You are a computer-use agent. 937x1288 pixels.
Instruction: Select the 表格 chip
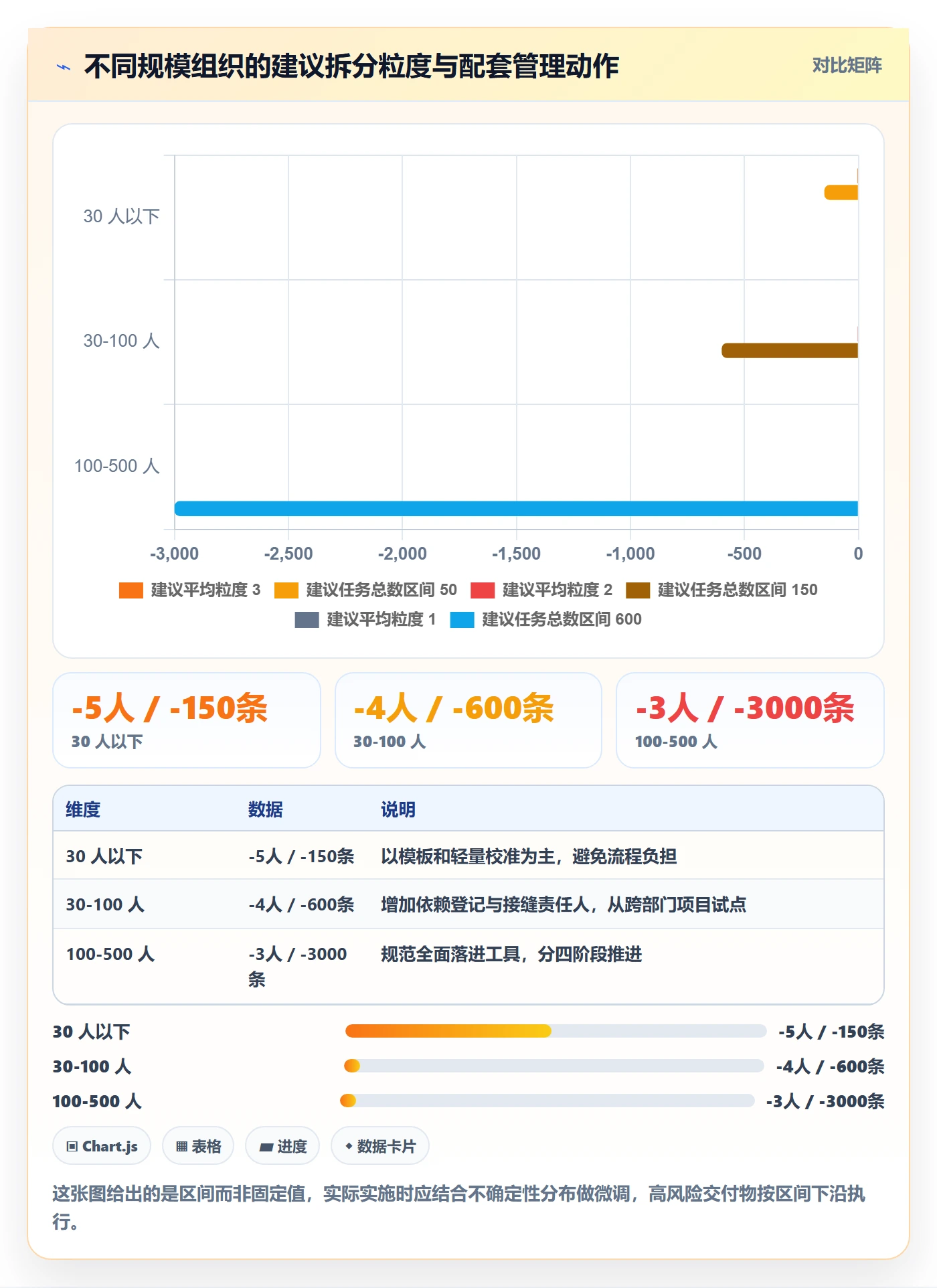[198, 1146]
